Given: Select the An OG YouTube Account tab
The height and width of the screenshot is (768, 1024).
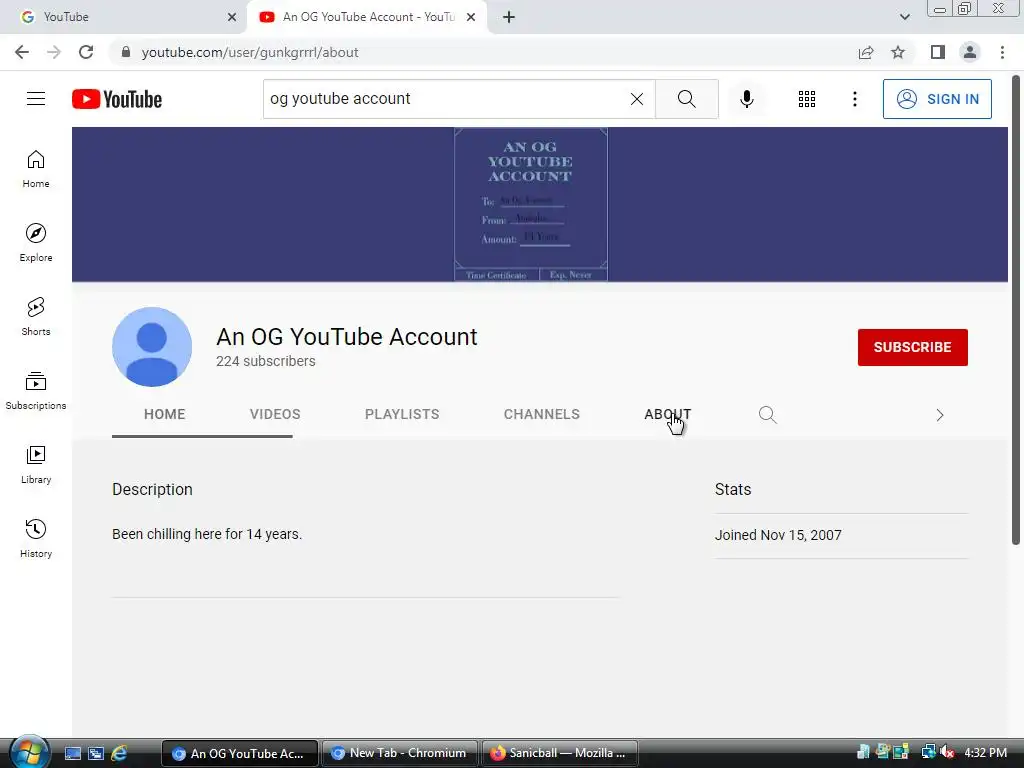Looking at the screenshot, I should tap(366, 17).
